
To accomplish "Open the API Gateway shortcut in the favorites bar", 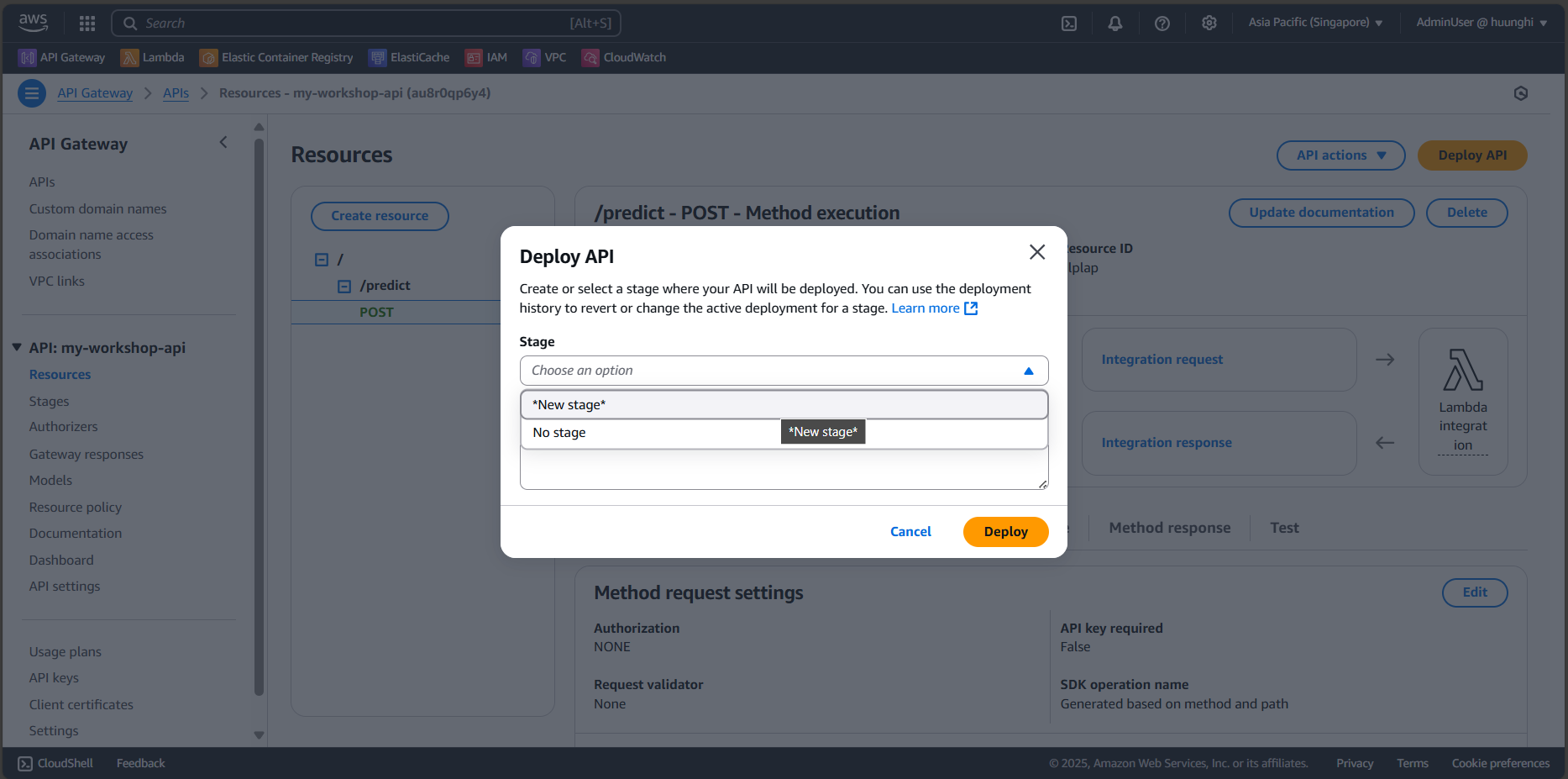I will 62,57.
